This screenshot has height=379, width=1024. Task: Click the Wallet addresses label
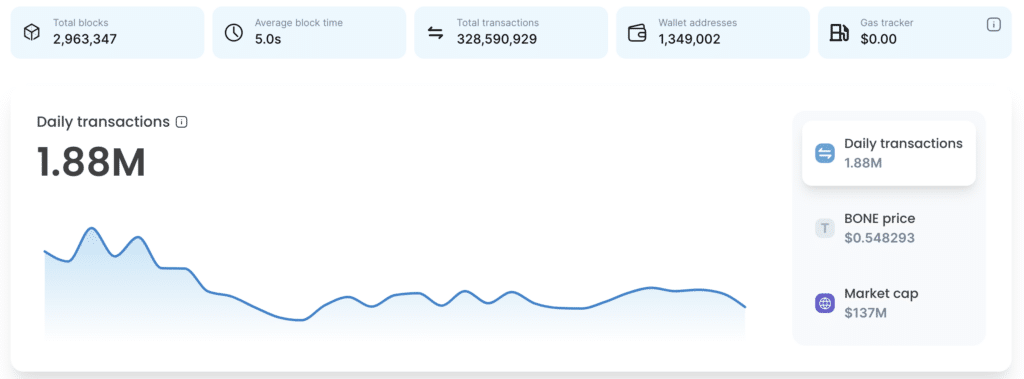(697, 23)
